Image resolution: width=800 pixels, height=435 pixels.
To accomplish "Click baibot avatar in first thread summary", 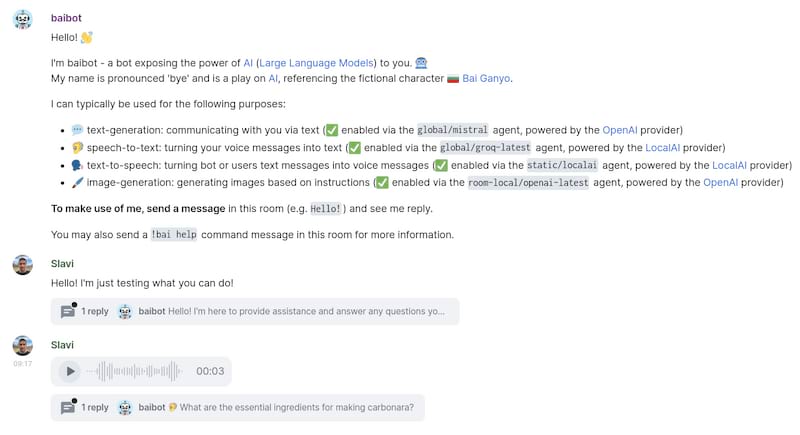I will point(125,311).
